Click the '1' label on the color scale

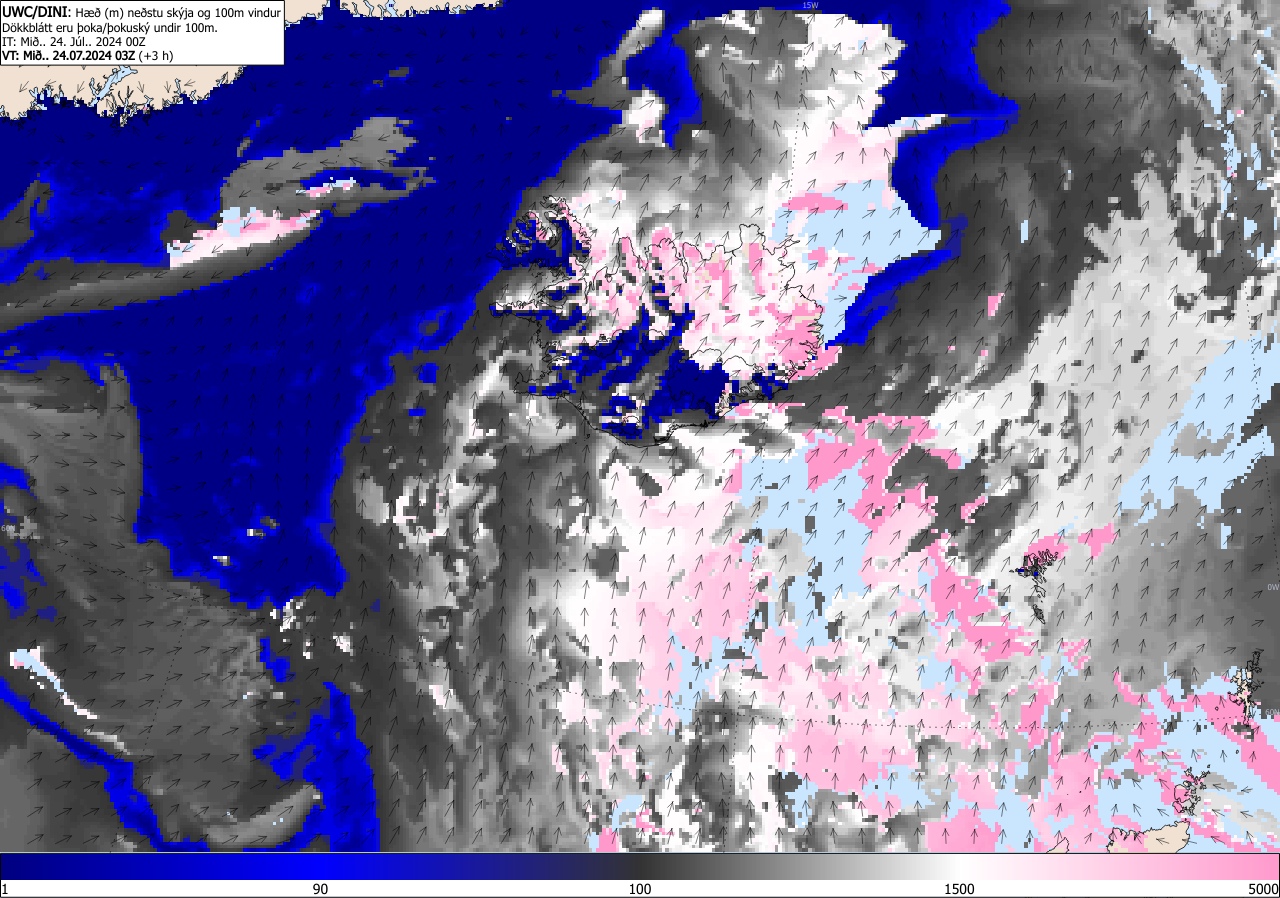pos(4,889)
